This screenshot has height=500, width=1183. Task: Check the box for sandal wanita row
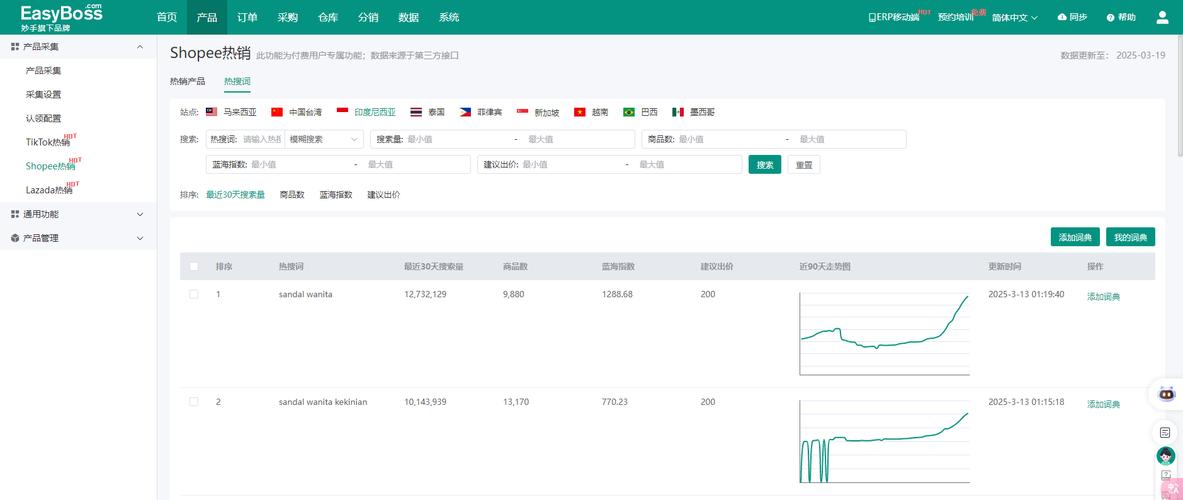[194, 294]
